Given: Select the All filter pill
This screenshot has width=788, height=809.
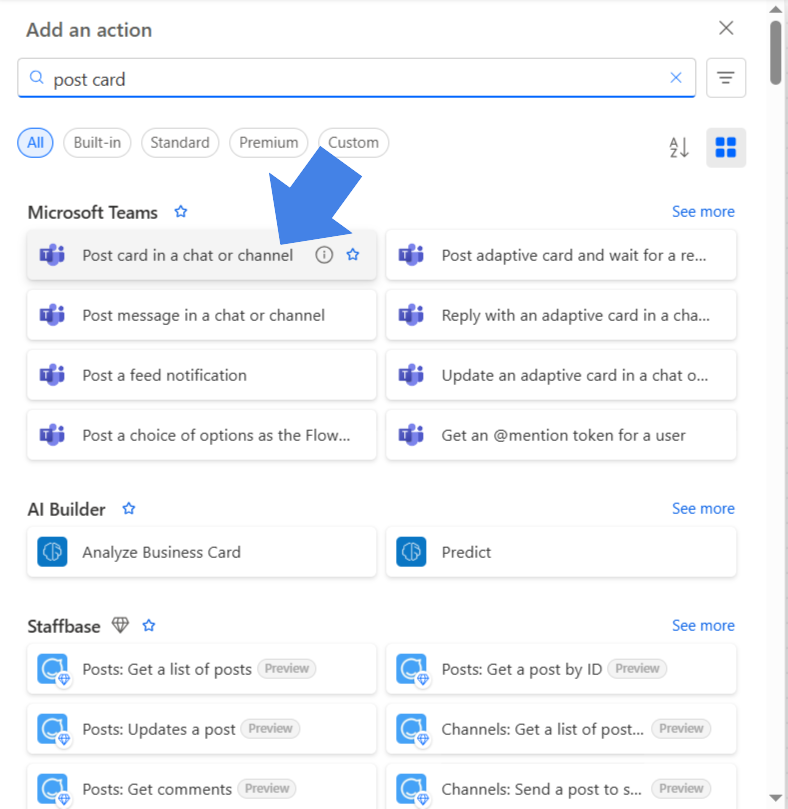Looking at the screenshot, I should click(35, 142).
